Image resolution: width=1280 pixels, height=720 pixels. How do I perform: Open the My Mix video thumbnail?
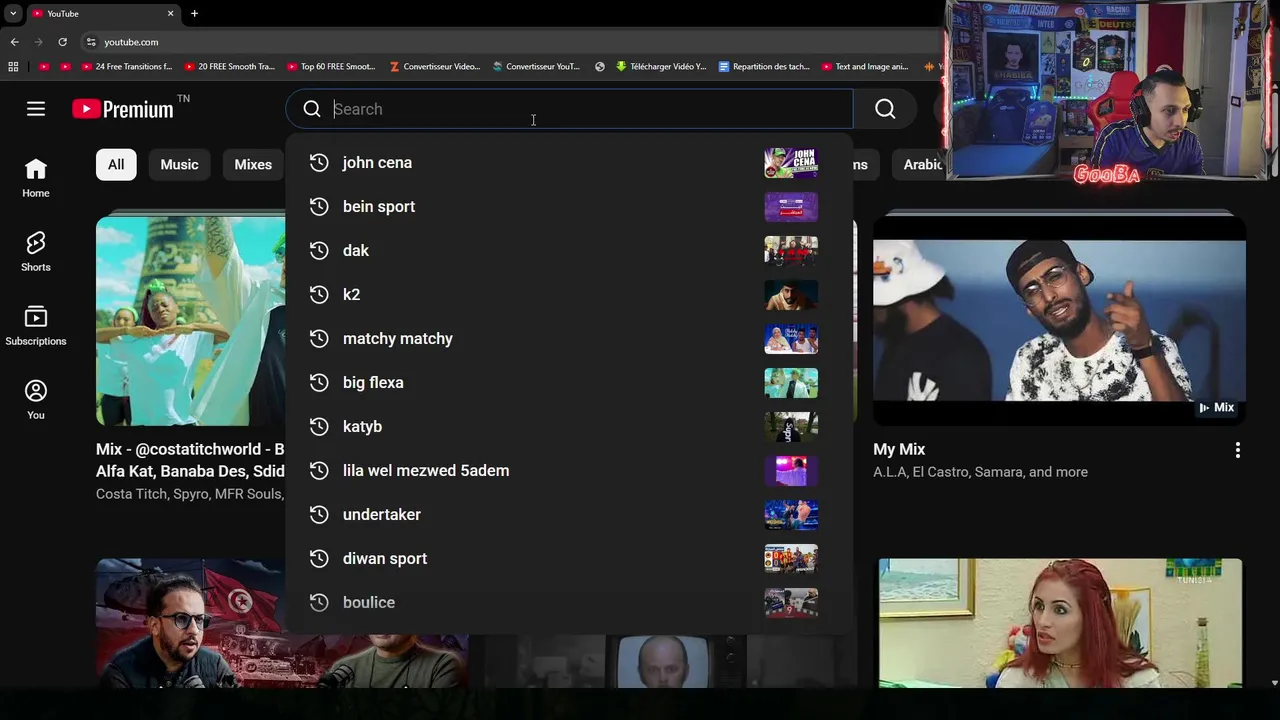(x=1059, y=320)
